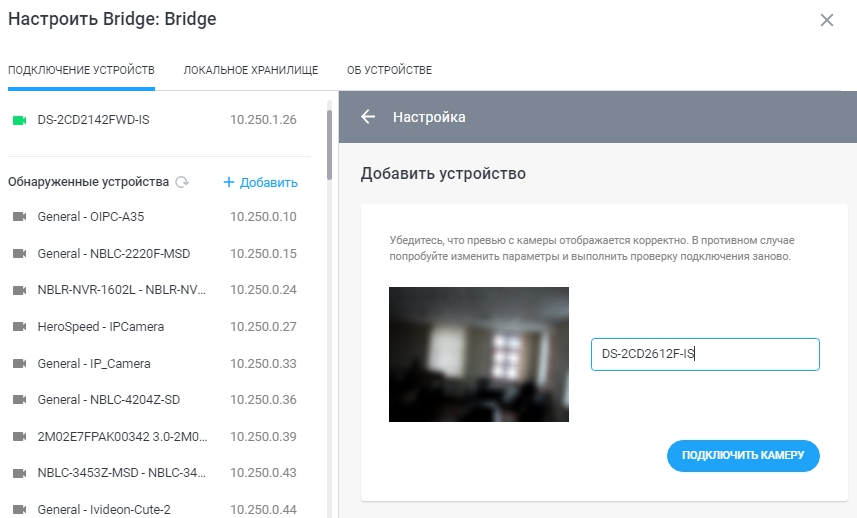Click the Настройка header title

pyautogui.click(x=429, y=117)
